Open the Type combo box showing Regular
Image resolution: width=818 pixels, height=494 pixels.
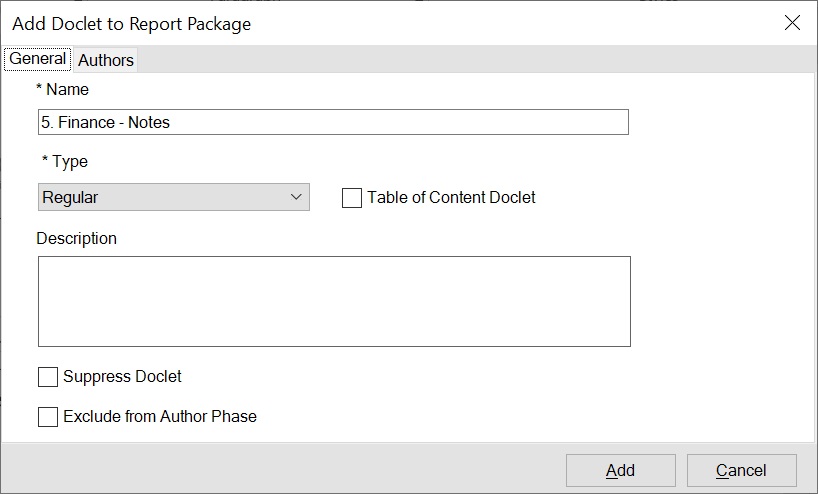tap(173, 197)
